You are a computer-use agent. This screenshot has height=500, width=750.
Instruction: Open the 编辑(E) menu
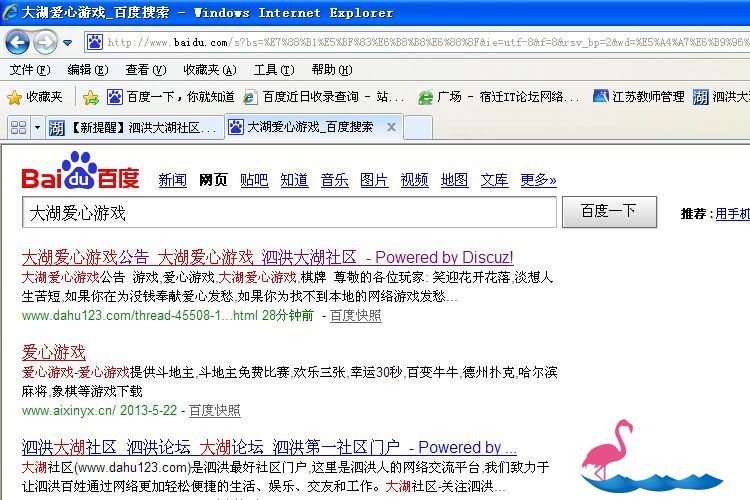(88, 70)
